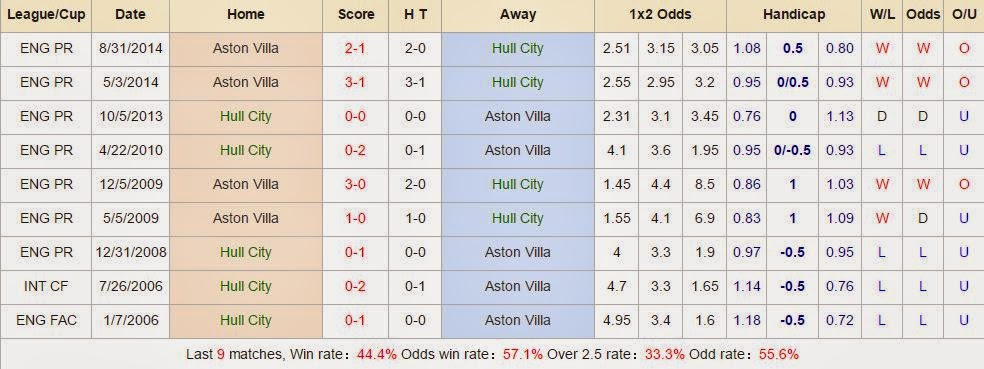Click the 0-2 score on 4/22/2010
984x369 pixels.
point(355,150)
